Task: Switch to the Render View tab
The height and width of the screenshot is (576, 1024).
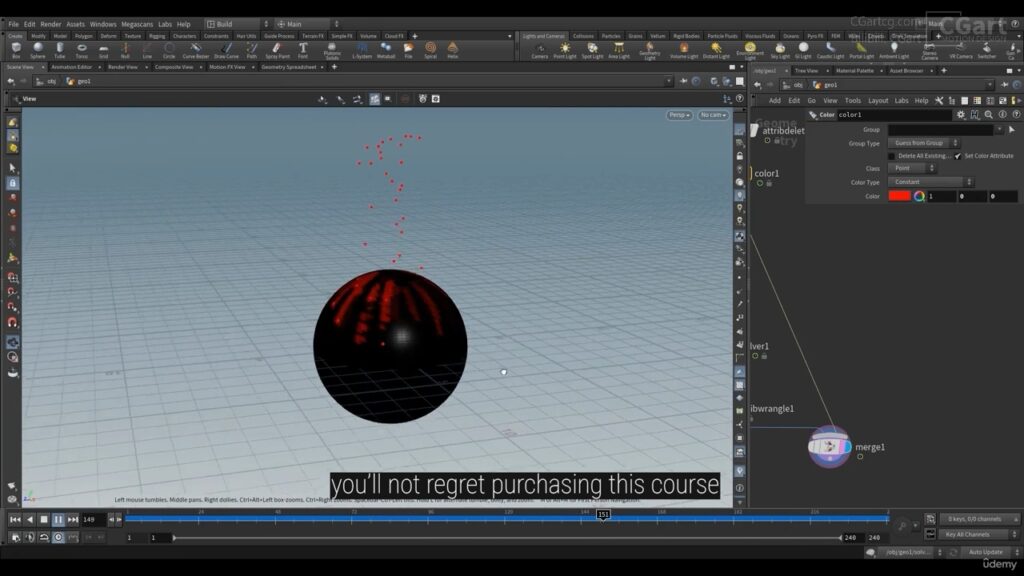Action: tap(122, 67)
